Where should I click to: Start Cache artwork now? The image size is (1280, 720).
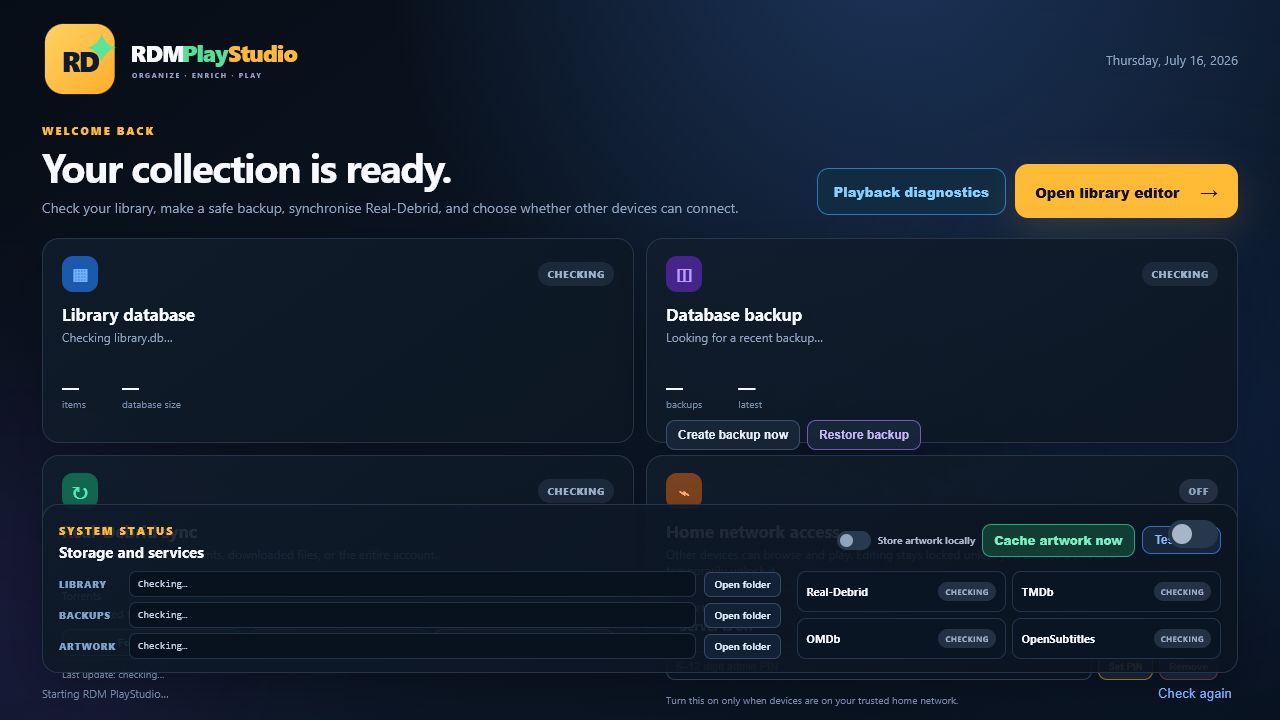1058,540
